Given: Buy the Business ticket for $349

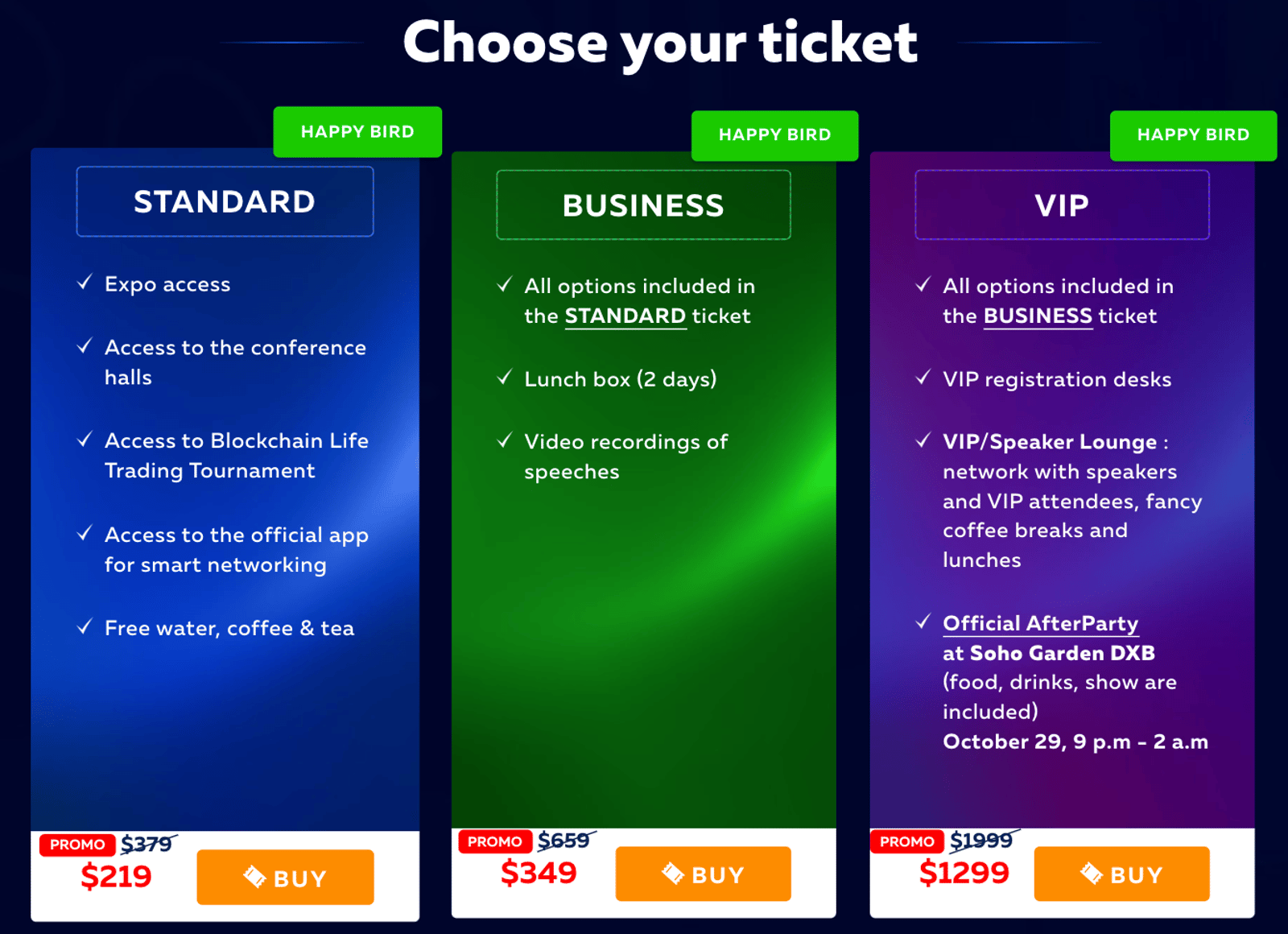Looking at the screenshot, I should point(703,874).
